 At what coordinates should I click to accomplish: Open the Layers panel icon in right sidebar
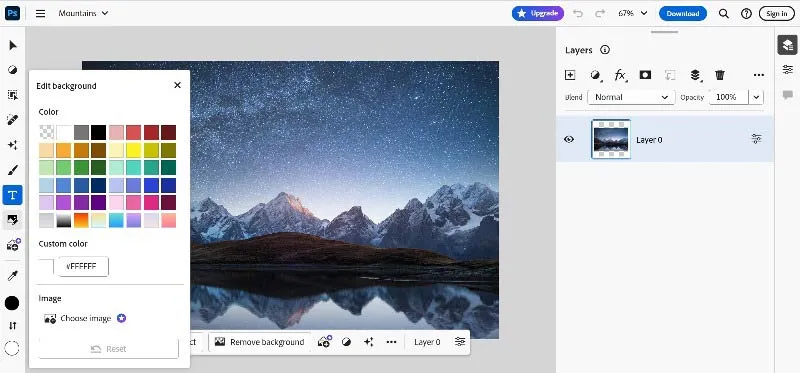coord(787,45)
